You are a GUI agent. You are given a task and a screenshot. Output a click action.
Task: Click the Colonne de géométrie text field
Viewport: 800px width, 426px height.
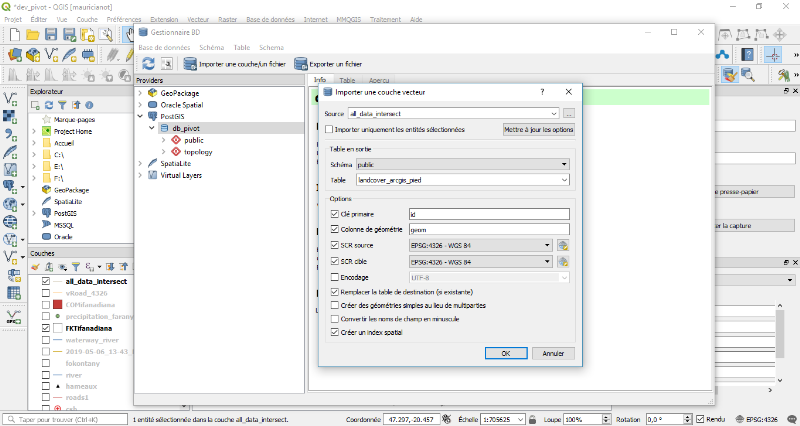coord(489,230)
